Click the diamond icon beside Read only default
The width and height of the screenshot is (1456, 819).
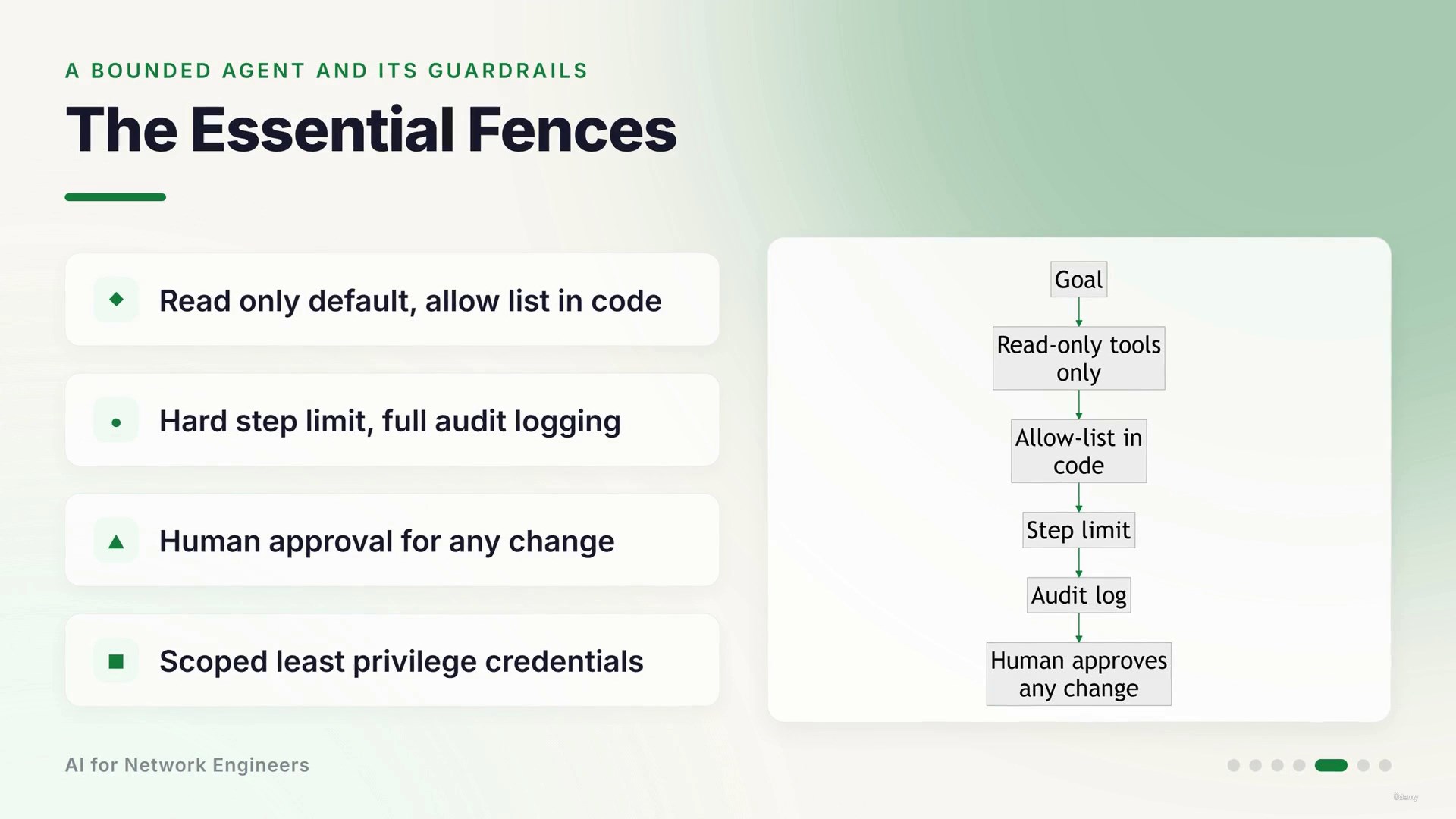click(116, 300)
